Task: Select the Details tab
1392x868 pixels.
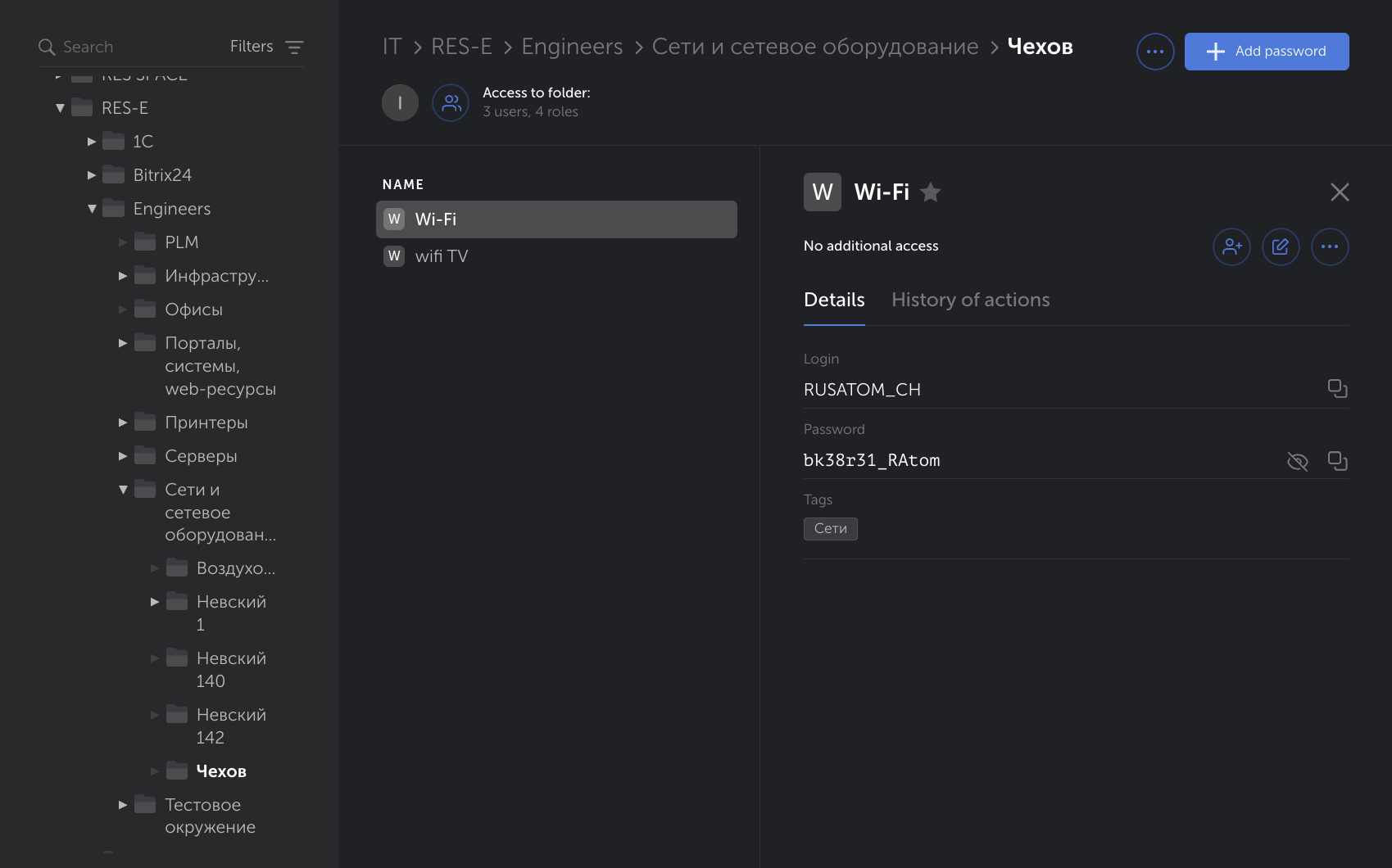Action: pos(833,300)
